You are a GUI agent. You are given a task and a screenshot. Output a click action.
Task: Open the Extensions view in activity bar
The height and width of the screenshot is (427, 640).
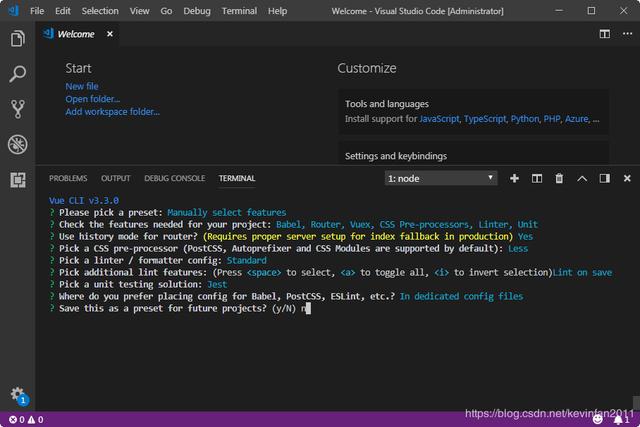[x=18, y=180]
